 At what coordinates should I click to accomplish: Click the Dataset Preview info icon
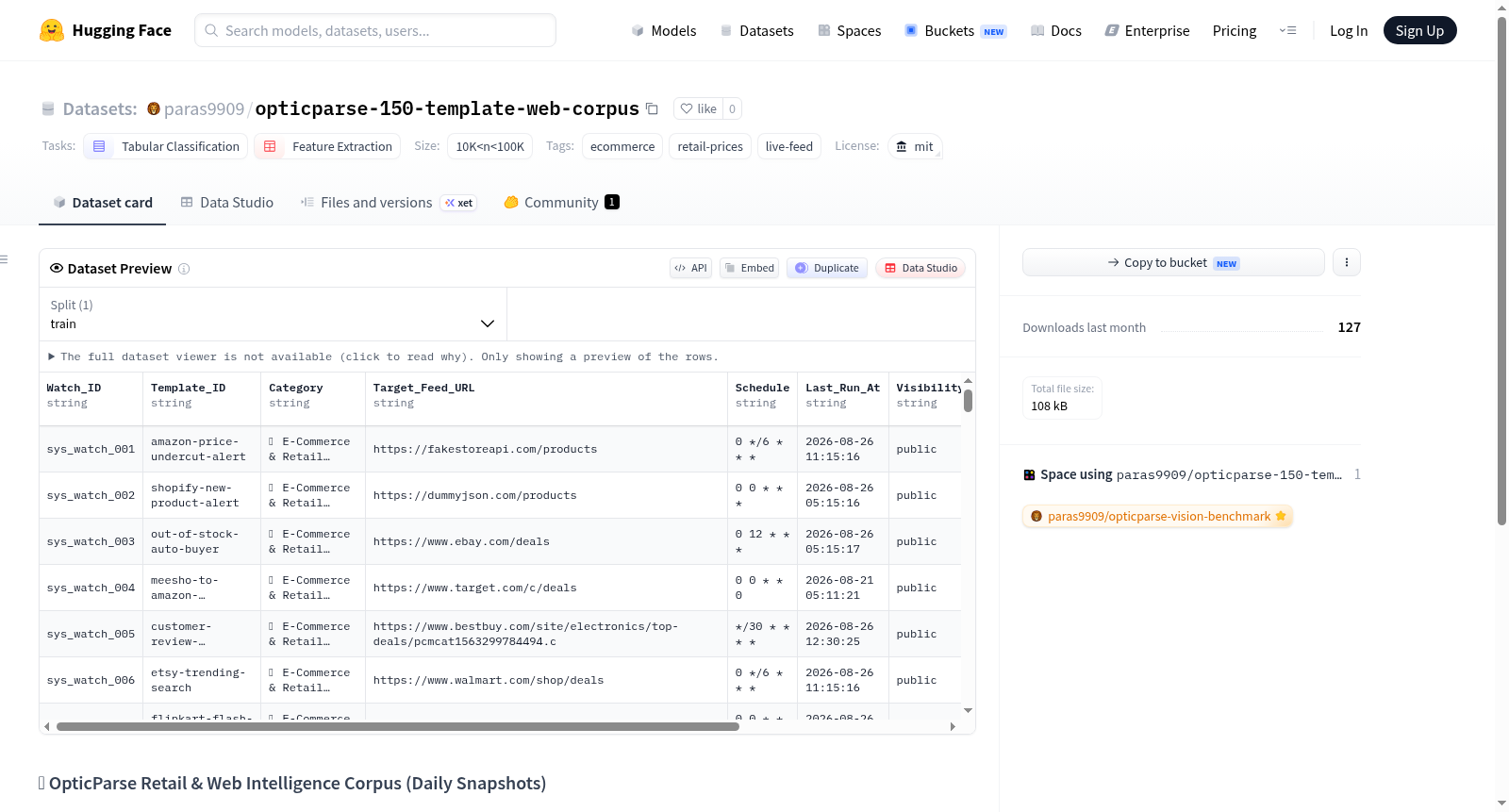[184, 269]
